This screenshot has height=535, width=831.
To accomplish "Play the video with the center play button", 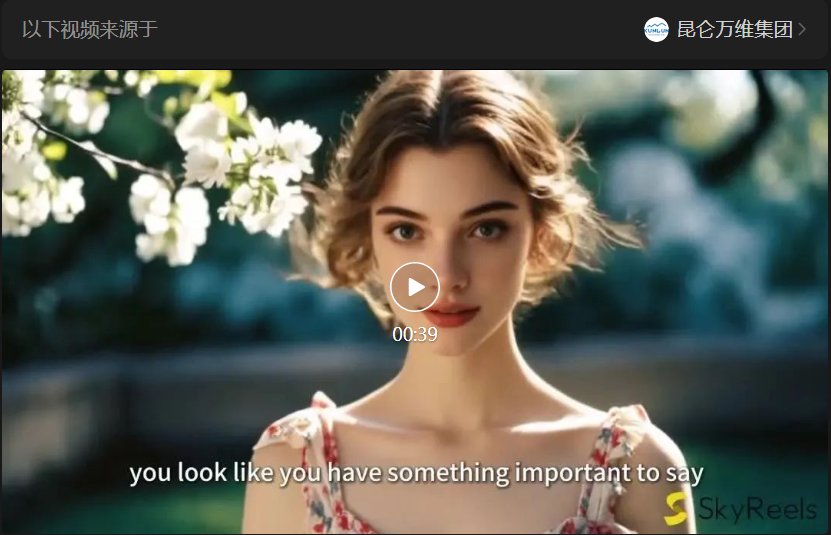I will pos(415,287).
